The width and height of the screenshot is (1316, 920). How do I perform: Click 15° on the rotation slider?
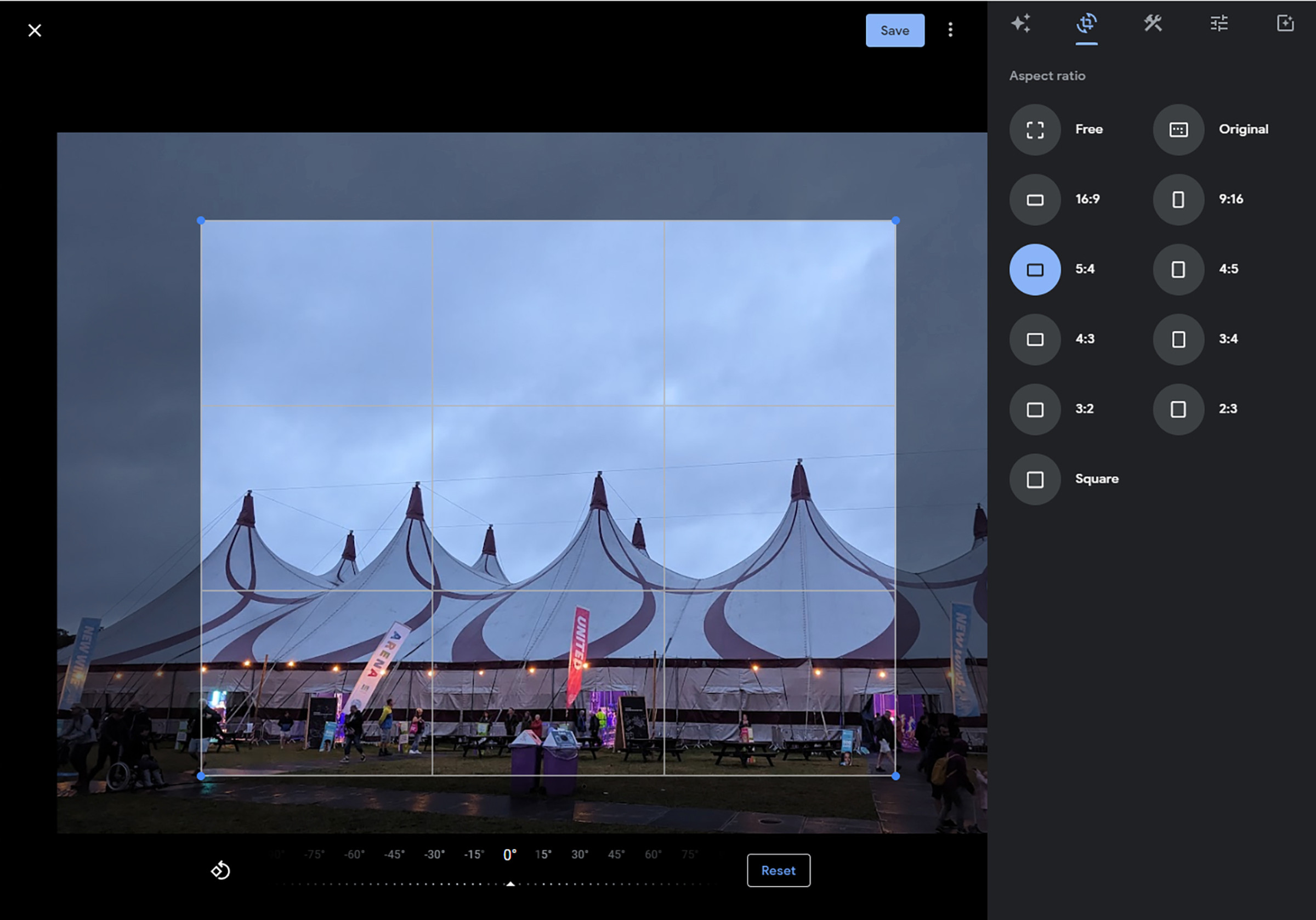(543, 855)
